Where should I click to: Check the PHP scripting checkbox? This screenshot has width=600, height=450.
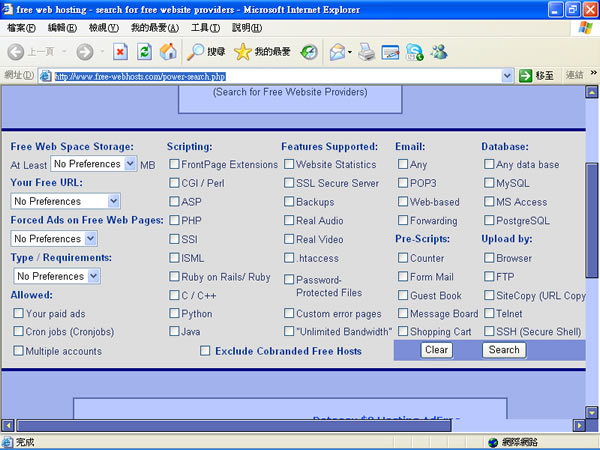175,221
